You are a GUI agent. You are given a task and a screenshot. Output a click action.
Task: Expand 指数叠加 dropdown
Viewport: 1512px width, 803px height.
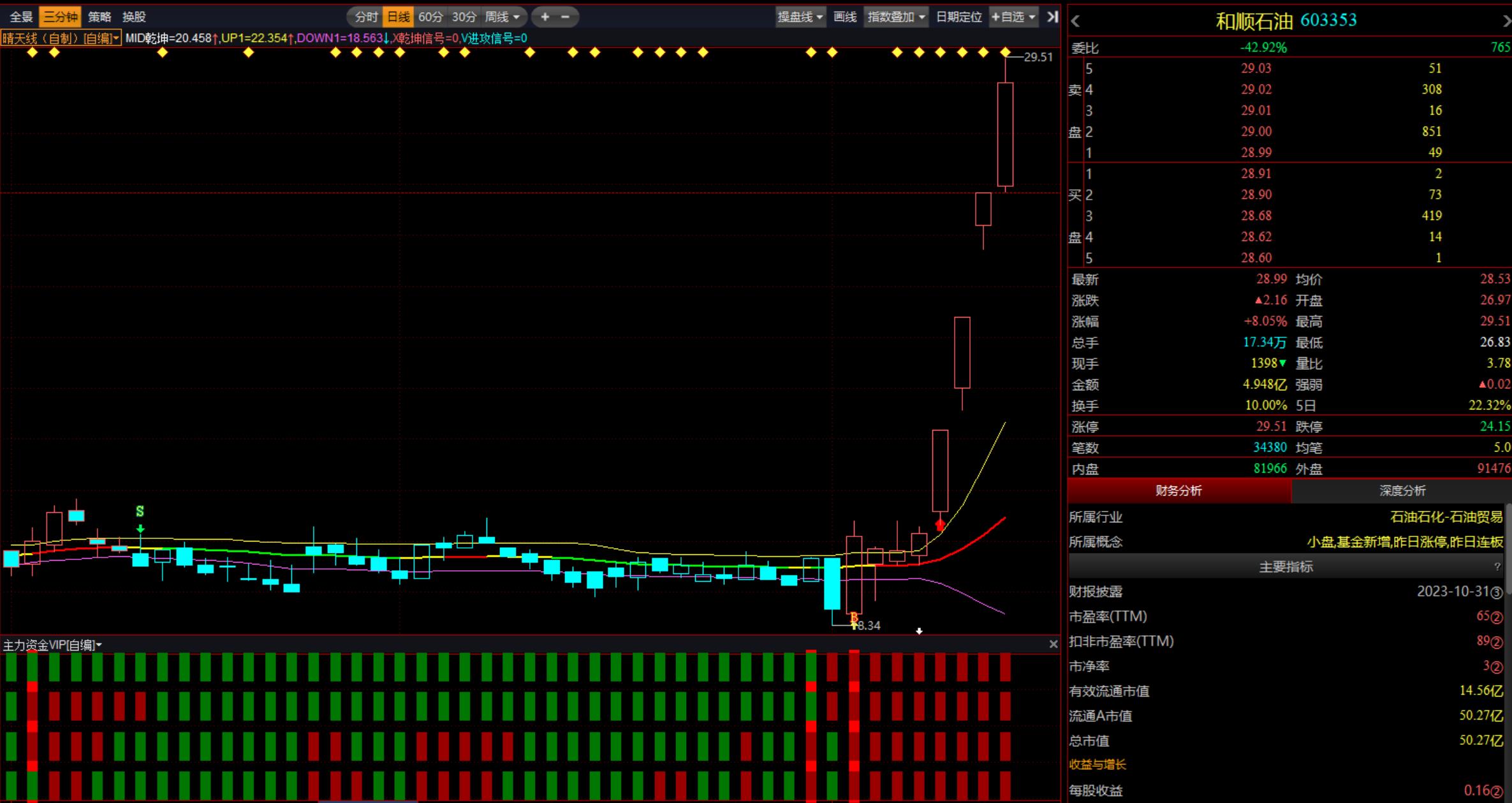896,17
